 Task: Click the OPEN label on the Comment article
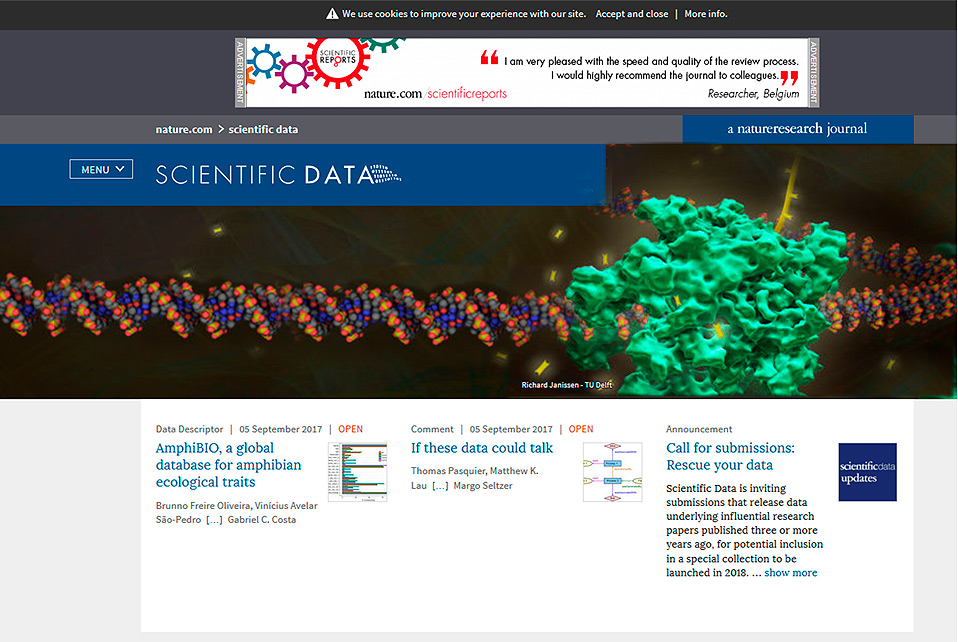(581, 429)
